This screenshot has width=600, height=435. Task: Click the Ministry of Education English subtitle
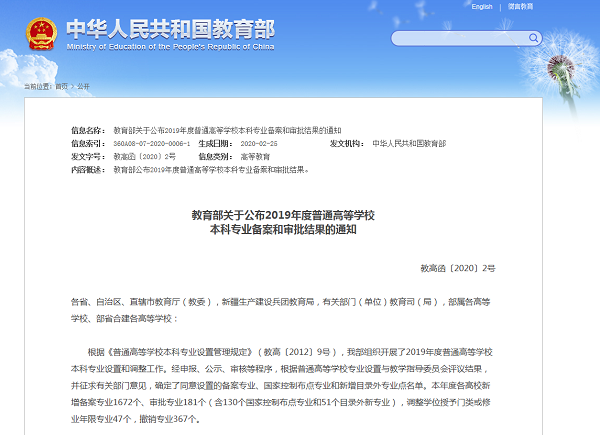[x=169, y=47]
